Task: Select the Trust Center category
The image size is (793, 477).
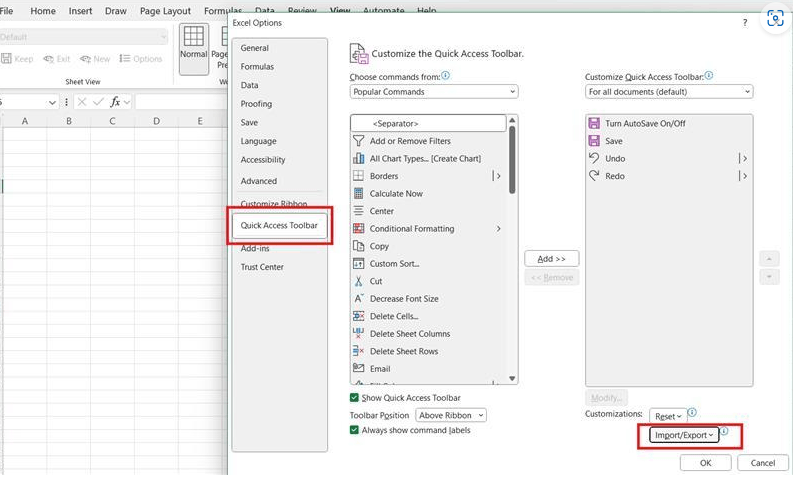Action: click(x=262, y=267)
